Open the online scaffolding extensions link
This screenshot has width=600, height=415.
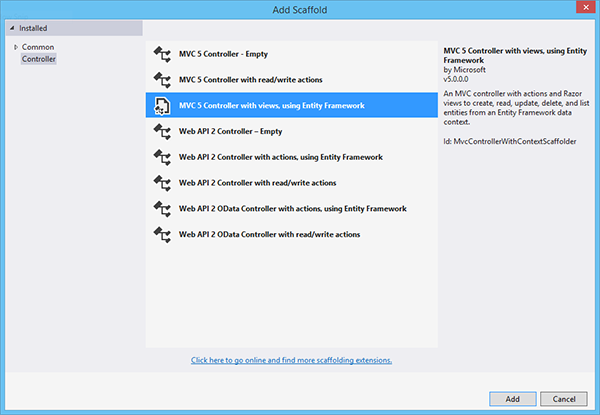[292, 360]
